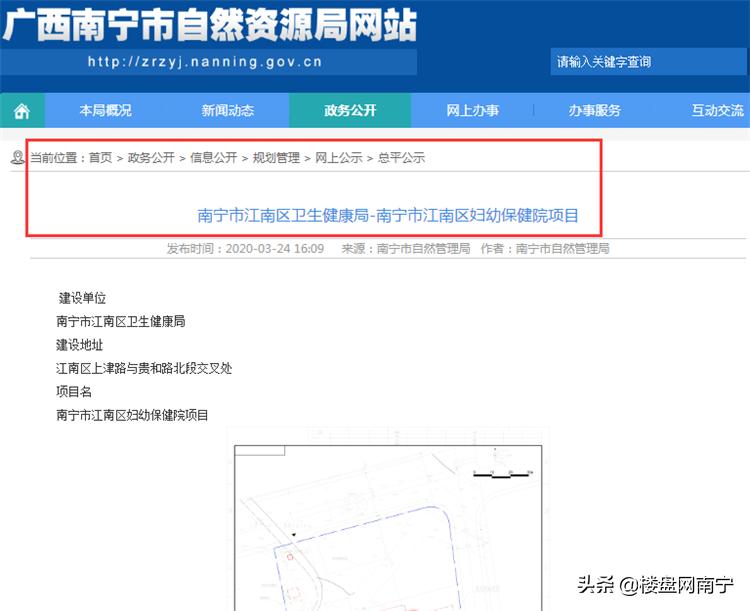Click the 规划管理 breadcrumb link
The width and height of the screenshot is (750, 611).
click(276, 157)
